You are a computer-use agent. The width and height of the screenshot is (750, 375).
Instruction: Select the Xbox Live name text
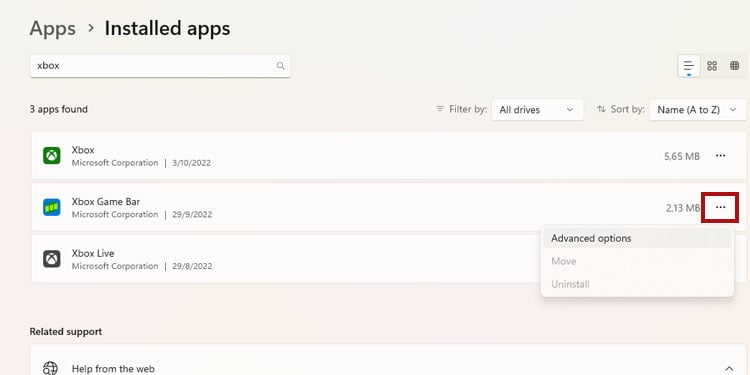click(x=93, y=253)
